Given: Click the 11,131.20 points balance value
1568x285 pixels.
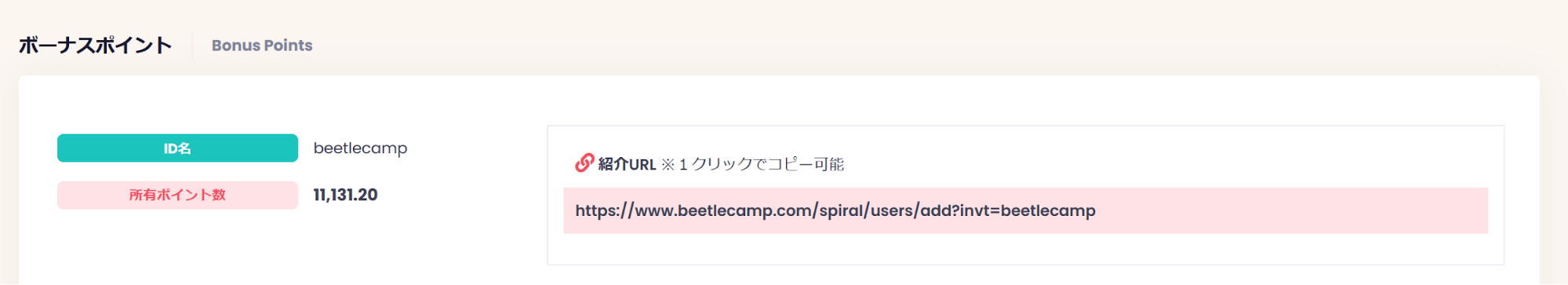Looking at the screenshot, I should pyautogui.click(x=345, y=195).
